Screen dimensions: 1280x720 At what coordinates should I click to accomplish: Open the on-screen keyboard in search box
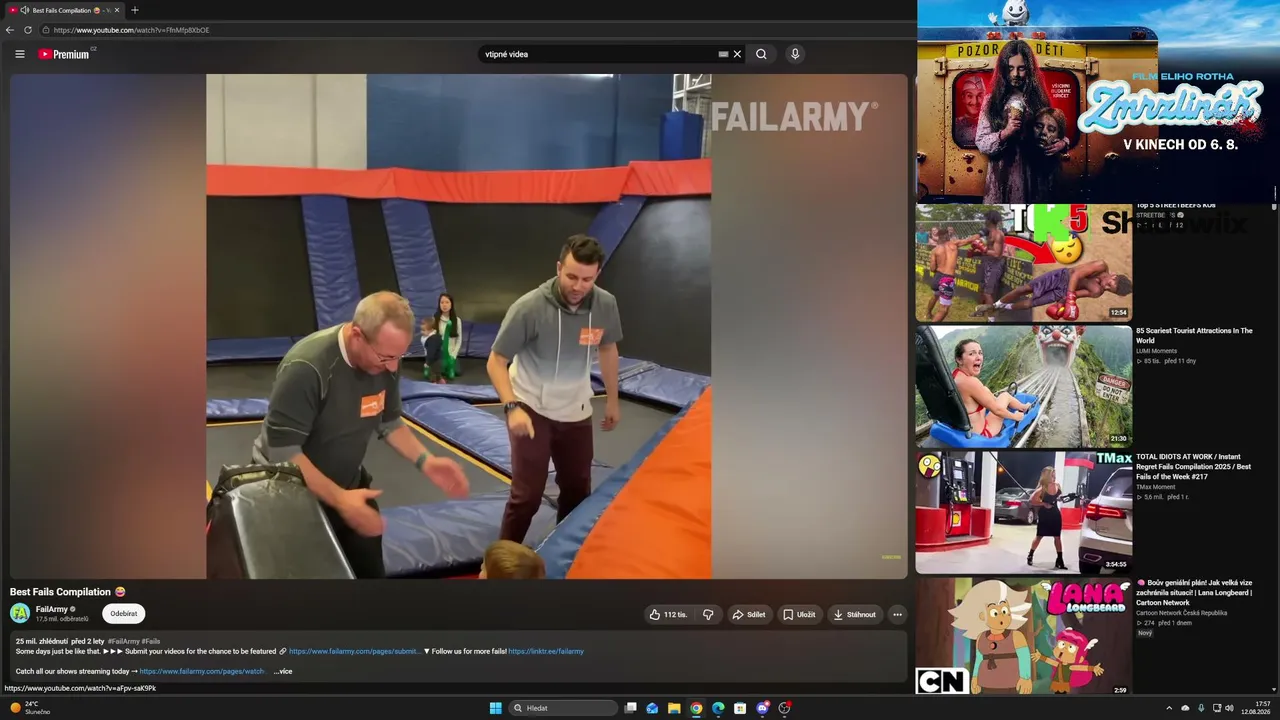tap(723, 54)
